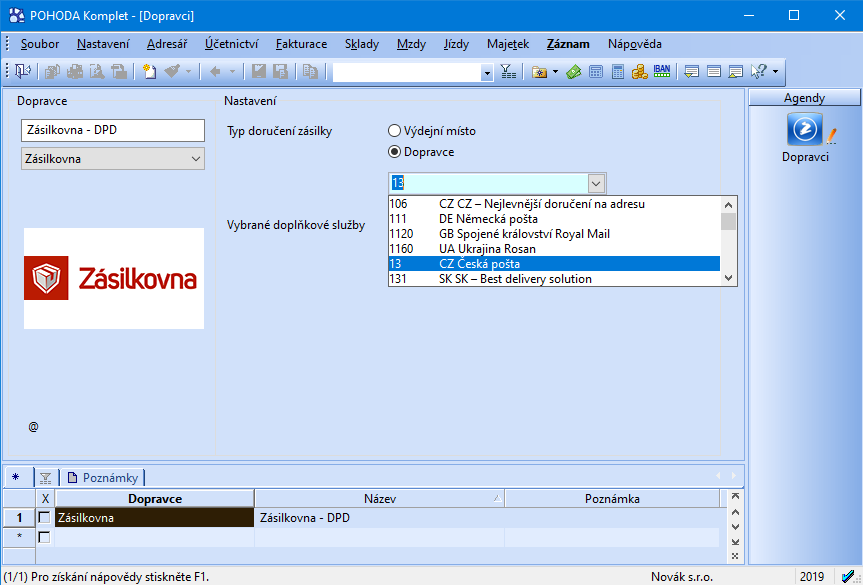Open the Soubor menu

(x=40, y=44)
